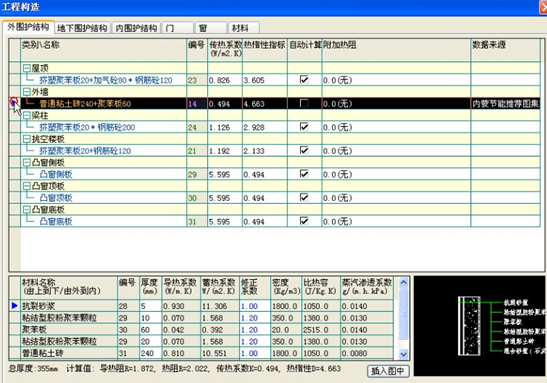The height and width of the screenshot is (383, 547).
Task: Click density value 20.0 for 聚苯板
Action: [x=286, y=330]
